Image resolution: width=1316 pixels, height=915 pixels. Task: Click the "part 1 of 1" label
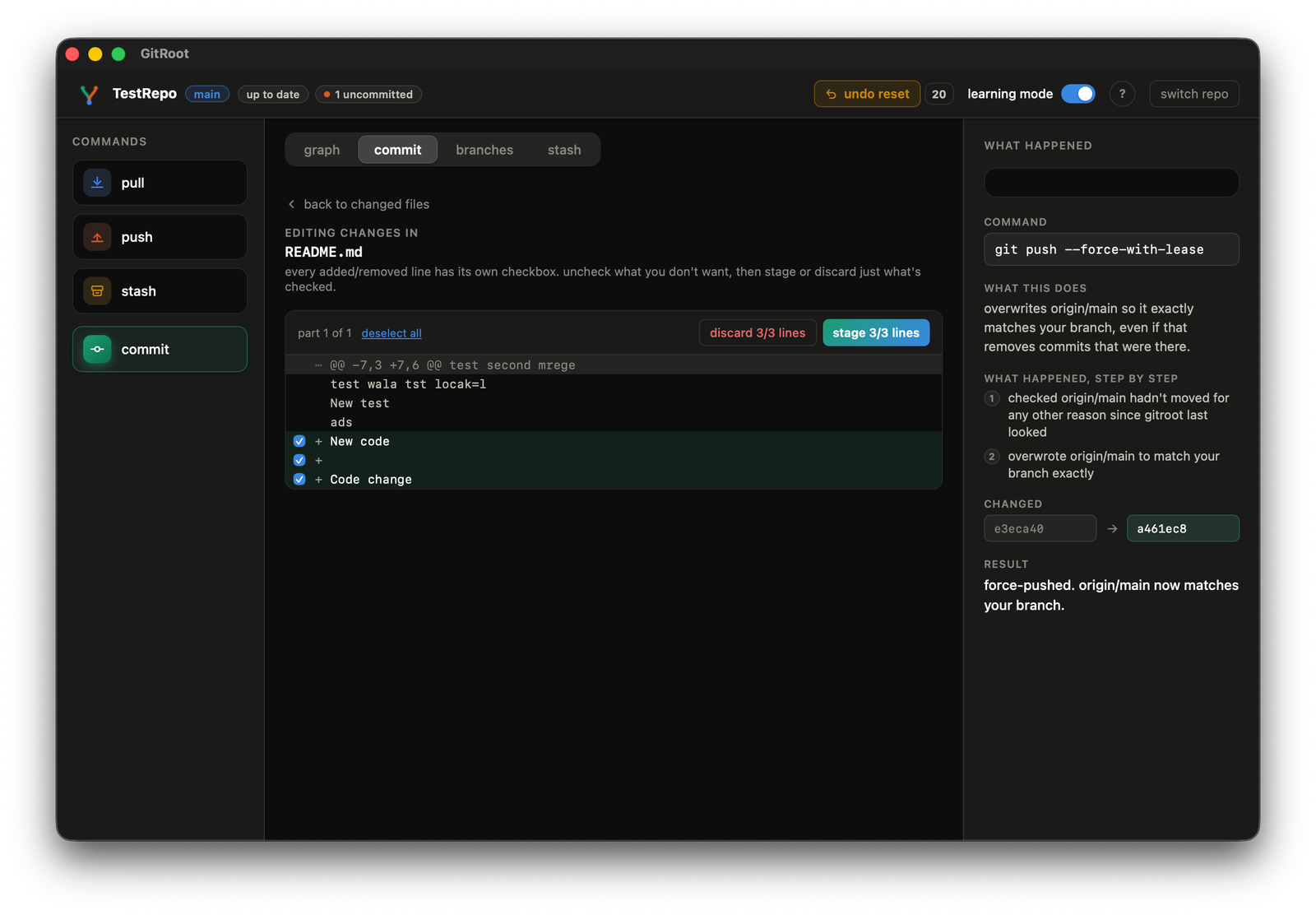point(325,333)
